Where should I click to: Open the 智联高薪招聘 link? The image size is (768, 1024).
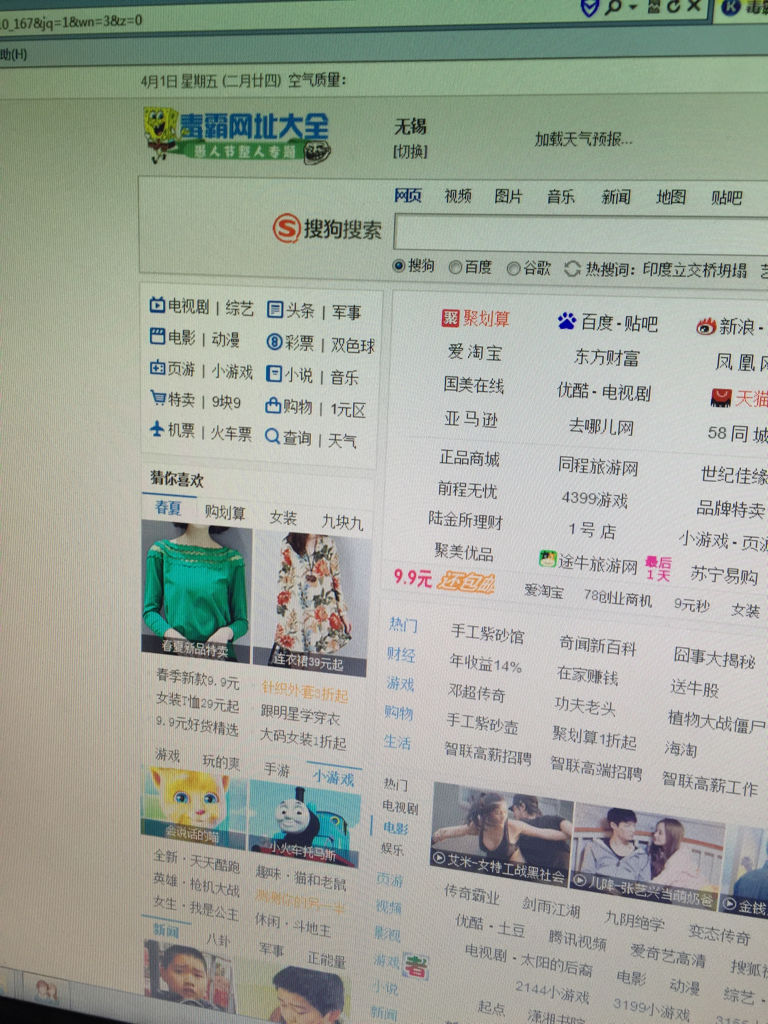coord(488,753)
